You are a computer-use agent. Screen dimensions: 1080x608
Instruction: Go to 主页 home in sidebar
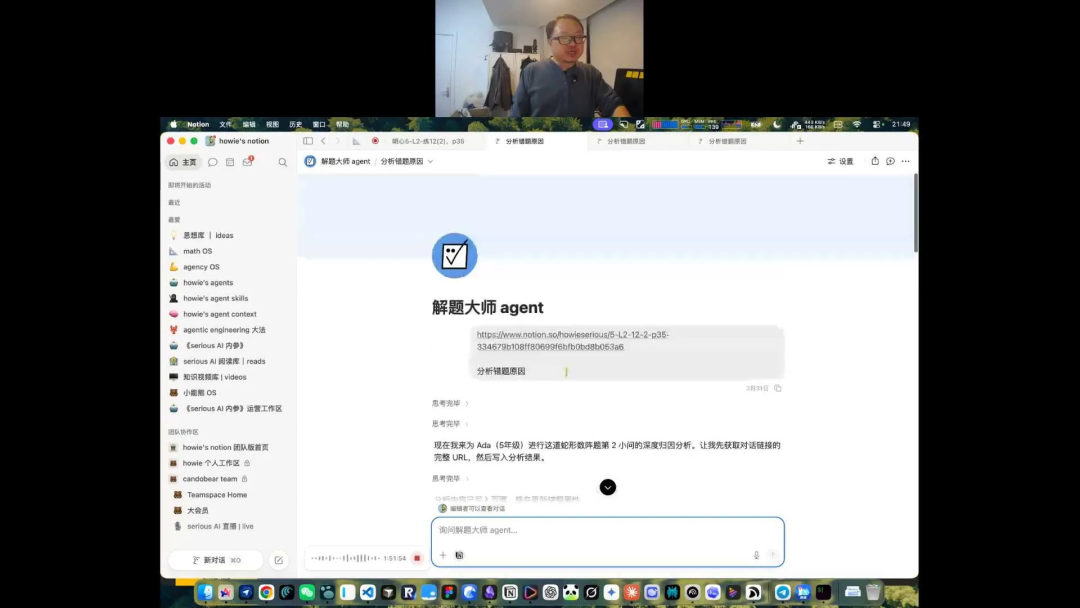pos(183,163)
